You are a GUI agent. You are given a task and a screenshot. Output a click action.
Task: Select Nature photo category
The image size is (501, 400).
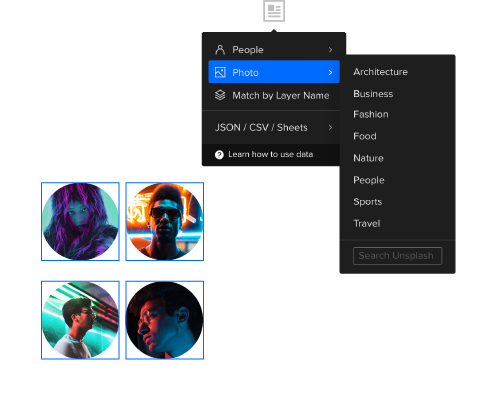click(x=368, y=158)
